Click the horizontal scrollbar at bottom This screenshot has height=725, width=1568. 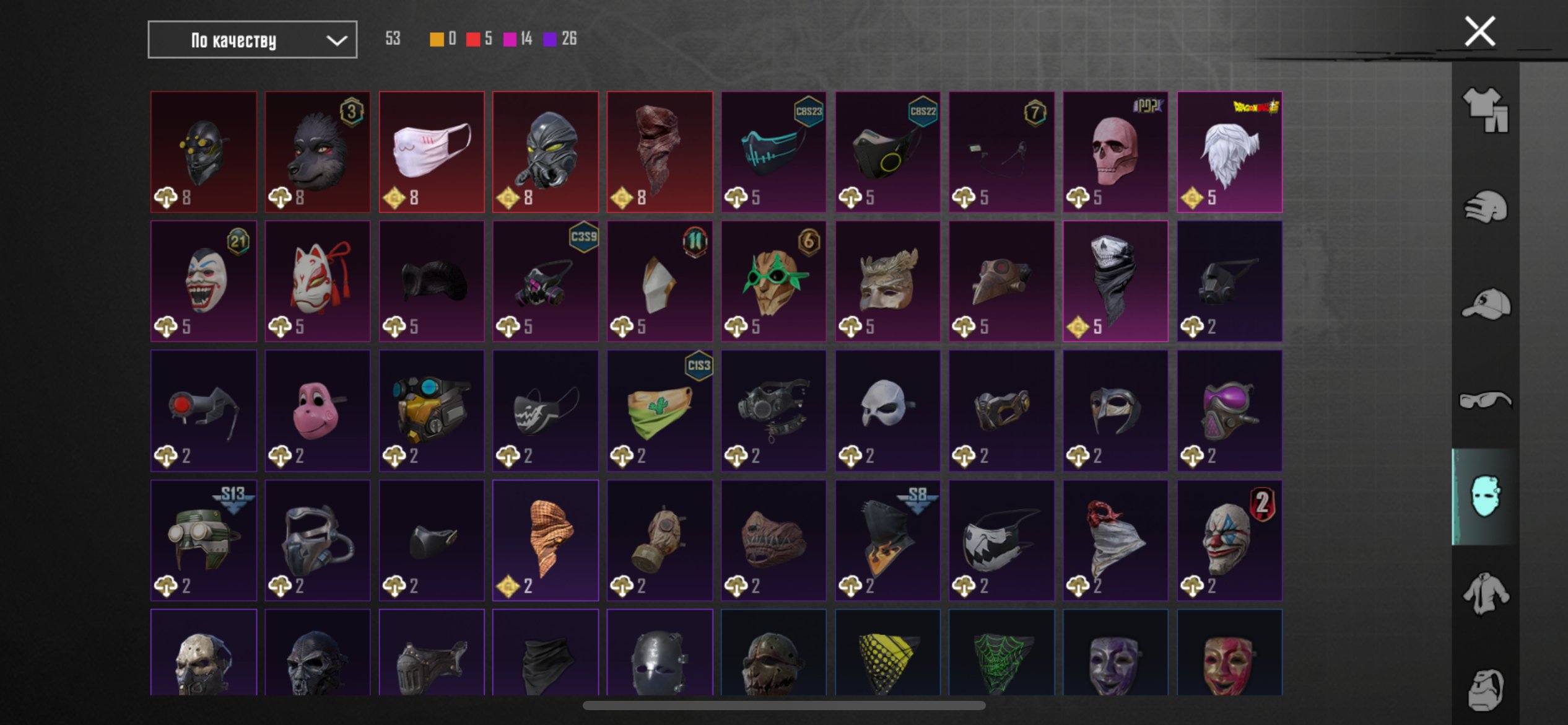pyautogui.click(x=784, y=705)
